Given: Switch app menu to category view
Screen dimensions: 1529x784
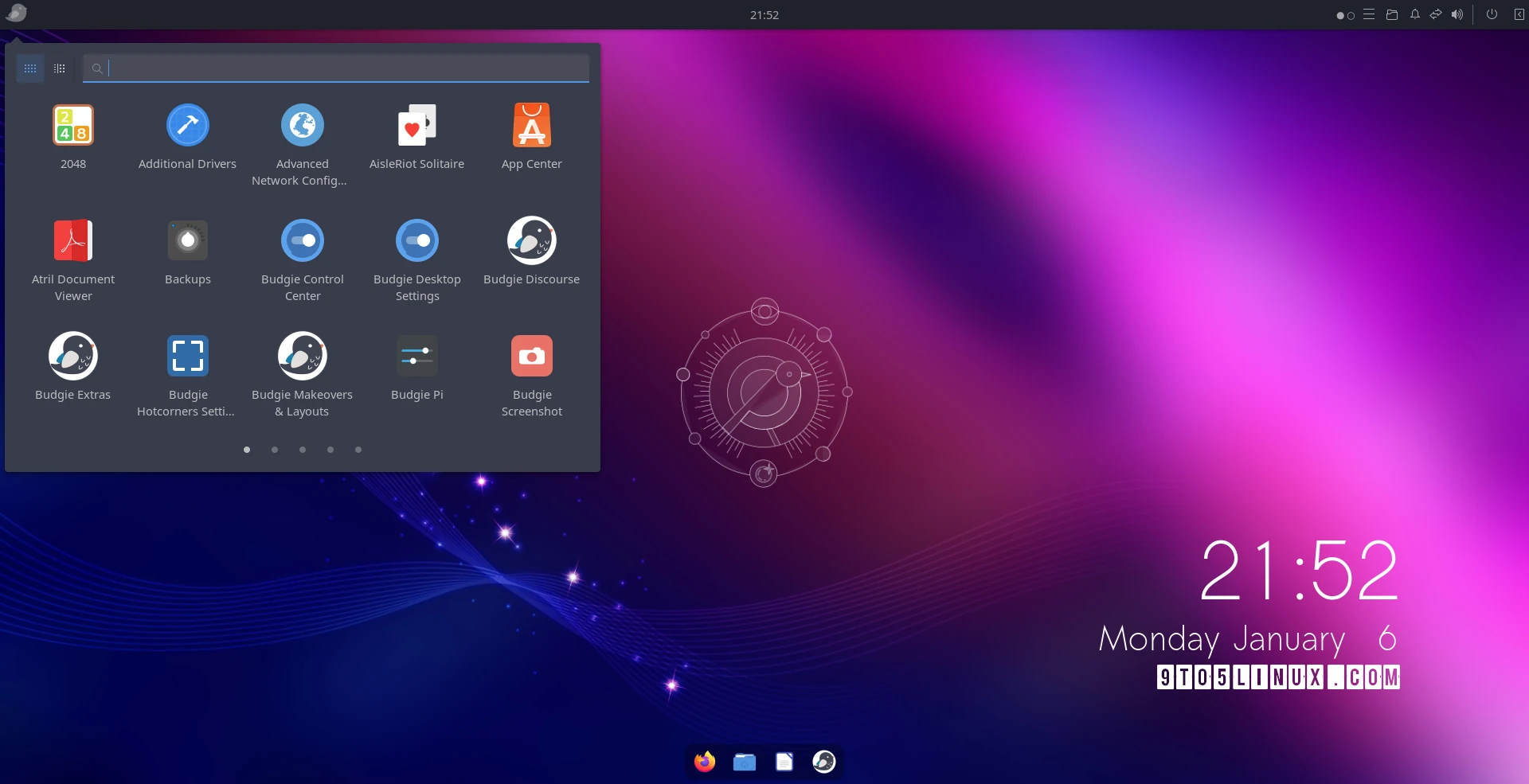Looking at the screenshot, I should point(60,68).
